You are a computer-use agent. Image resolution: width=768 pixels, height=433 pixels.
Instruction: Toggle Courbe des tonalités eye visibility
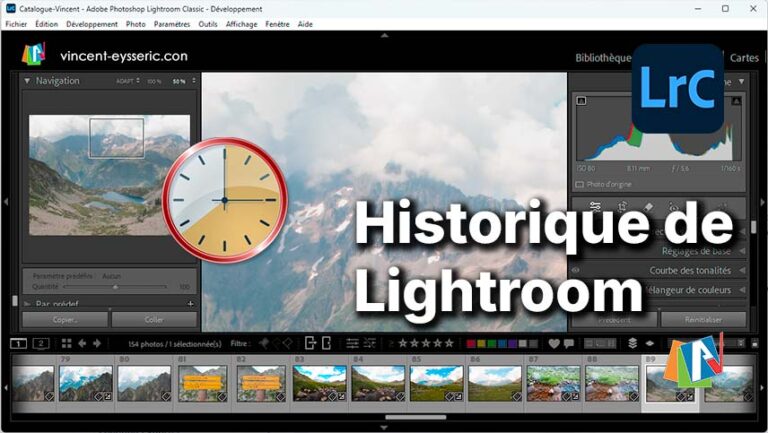click(x=576, y=270)
